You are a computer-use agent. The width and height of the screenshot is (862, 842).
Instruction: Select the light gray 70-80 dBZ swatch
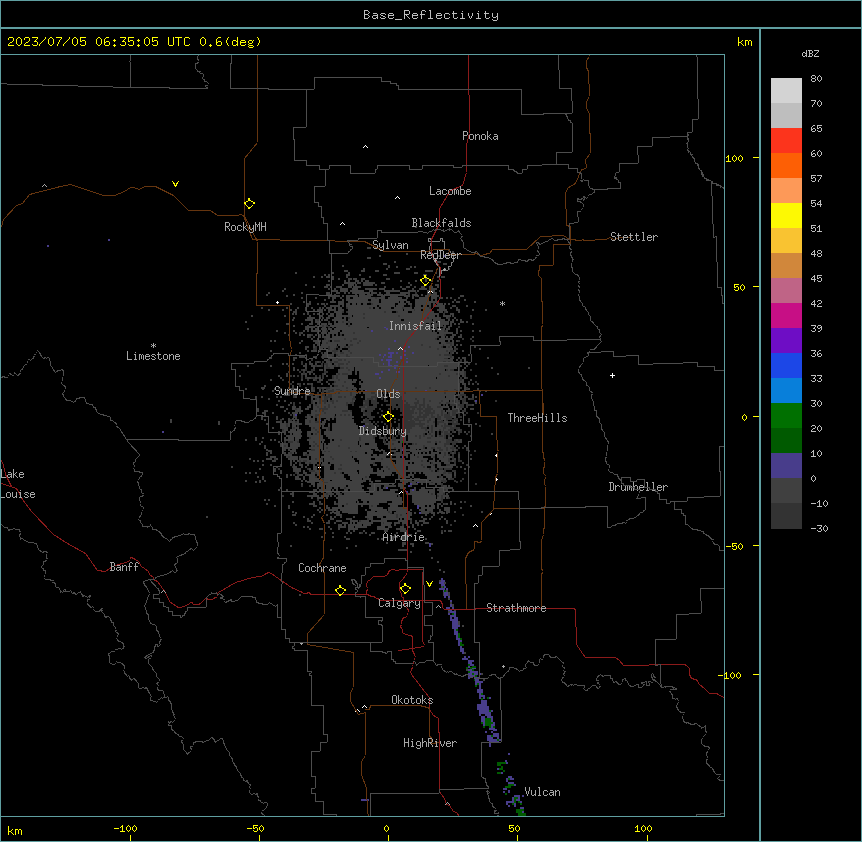tap(786, 90)
